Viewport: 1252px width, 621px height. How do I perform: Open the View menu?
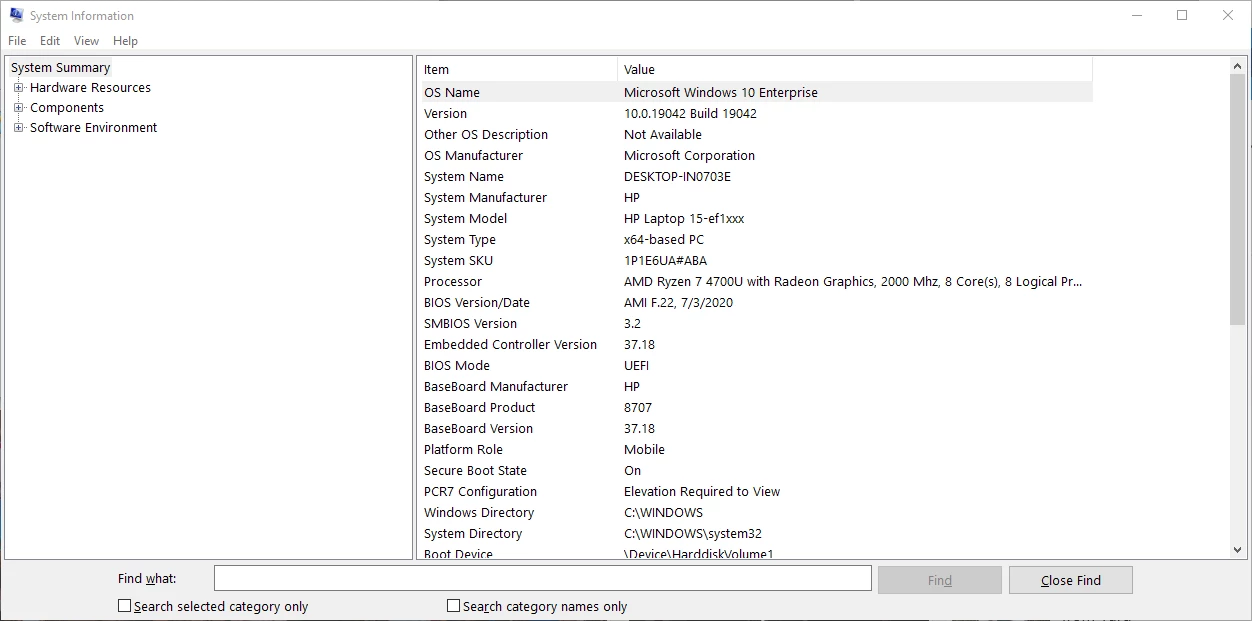(87, 41)
